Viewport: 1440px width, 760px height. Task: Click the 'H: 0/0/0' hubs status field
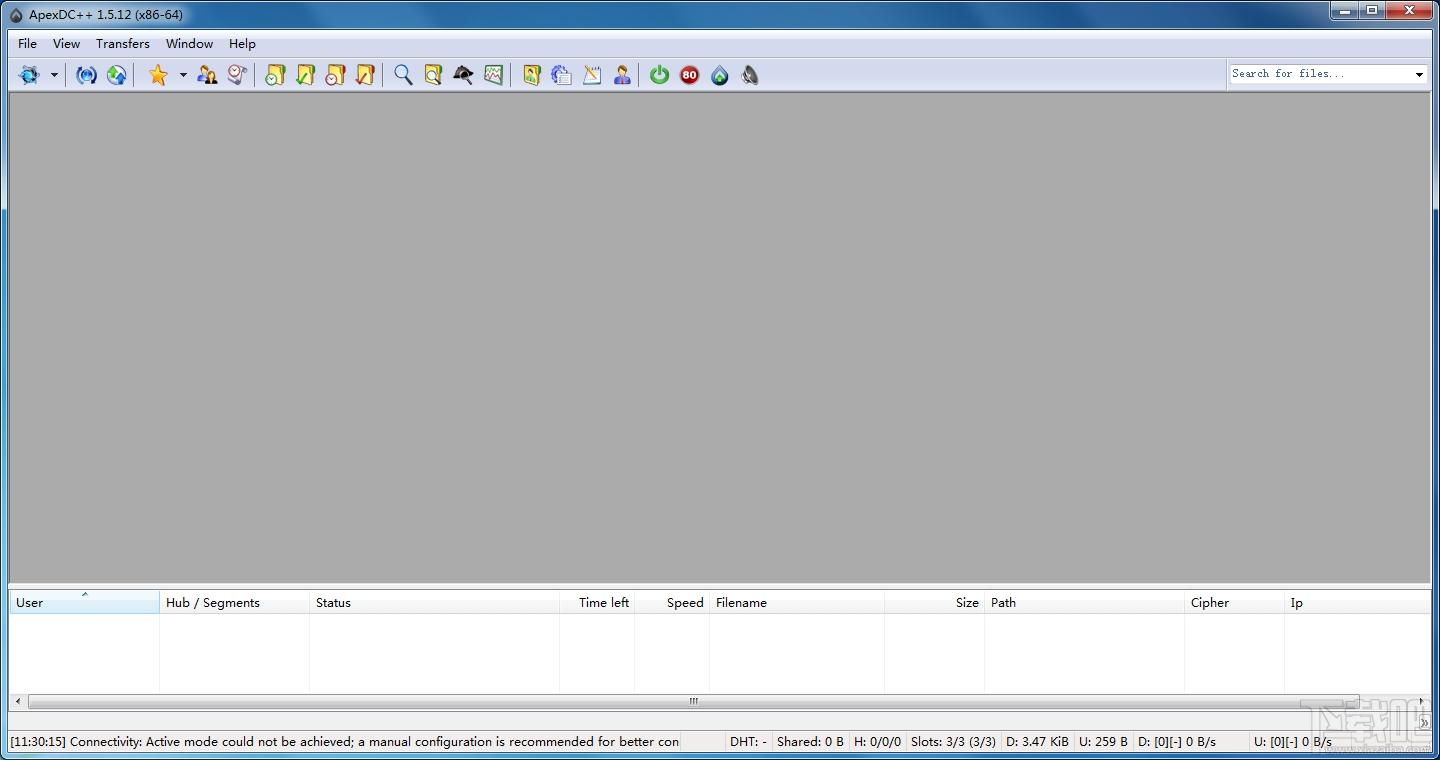[x=877, y=742]
